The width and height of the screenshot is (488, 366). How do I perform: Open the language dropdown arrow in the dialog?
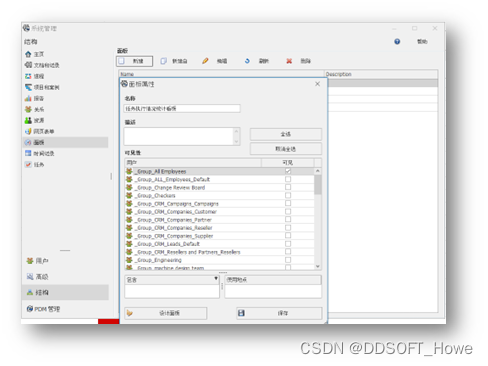coord(216,279)
